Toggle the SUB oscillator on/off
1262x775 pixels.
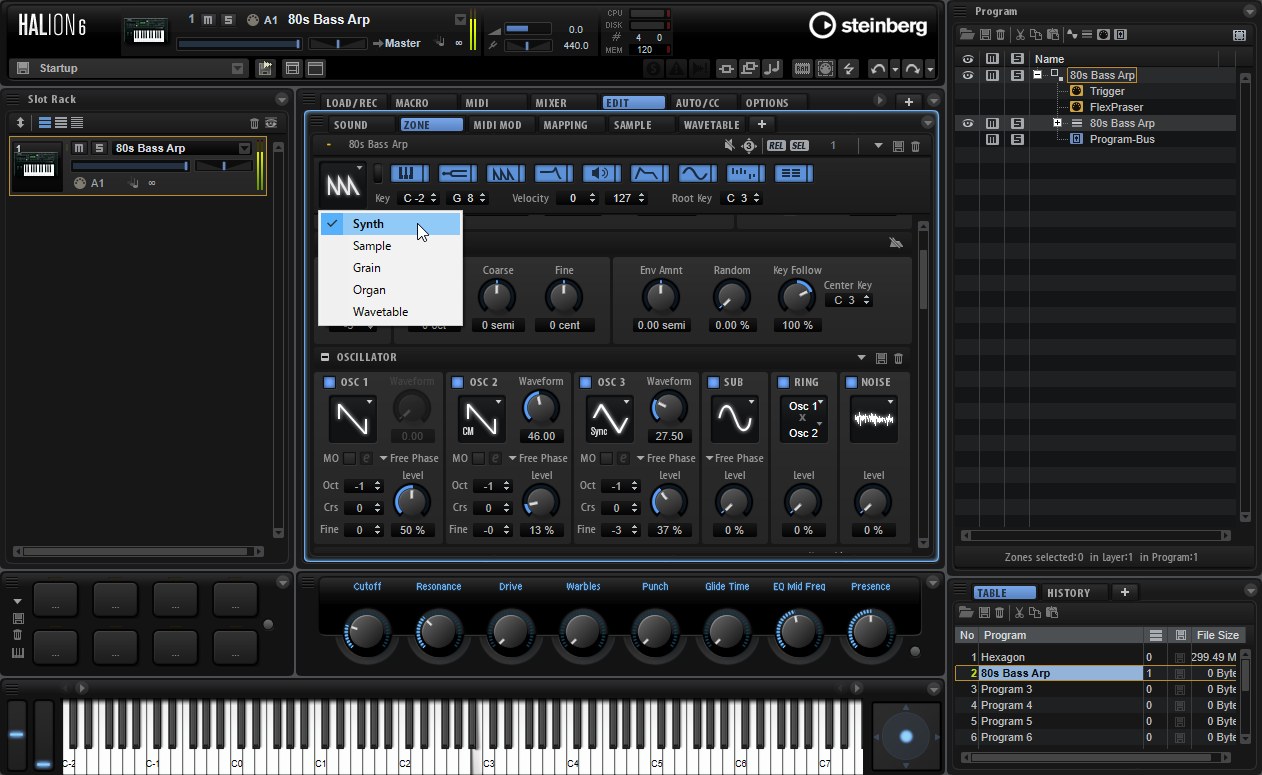(713, 382)
